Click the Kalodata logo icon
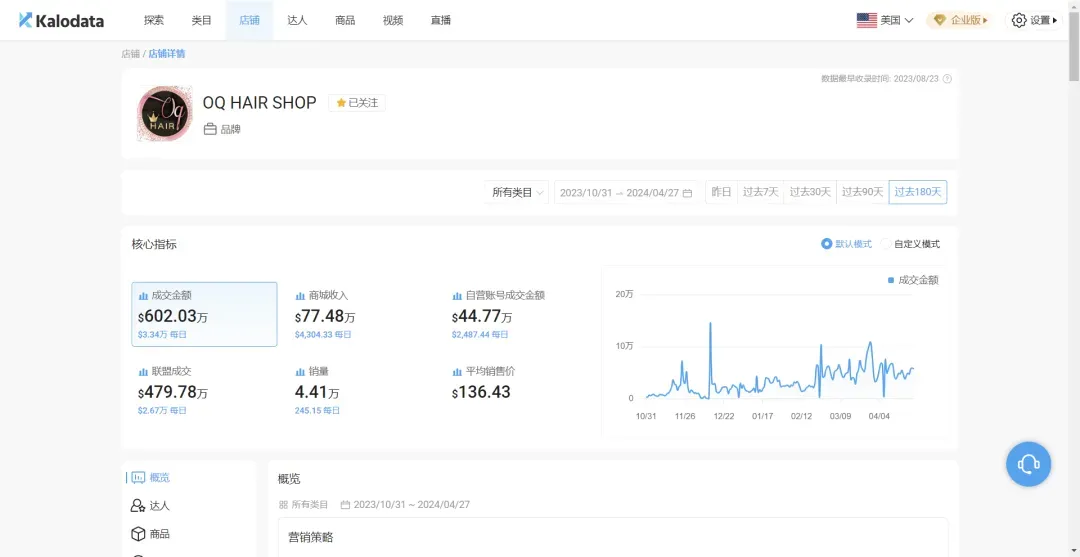This screenshot has width=1080, height=557. click(x=26, y=20)
